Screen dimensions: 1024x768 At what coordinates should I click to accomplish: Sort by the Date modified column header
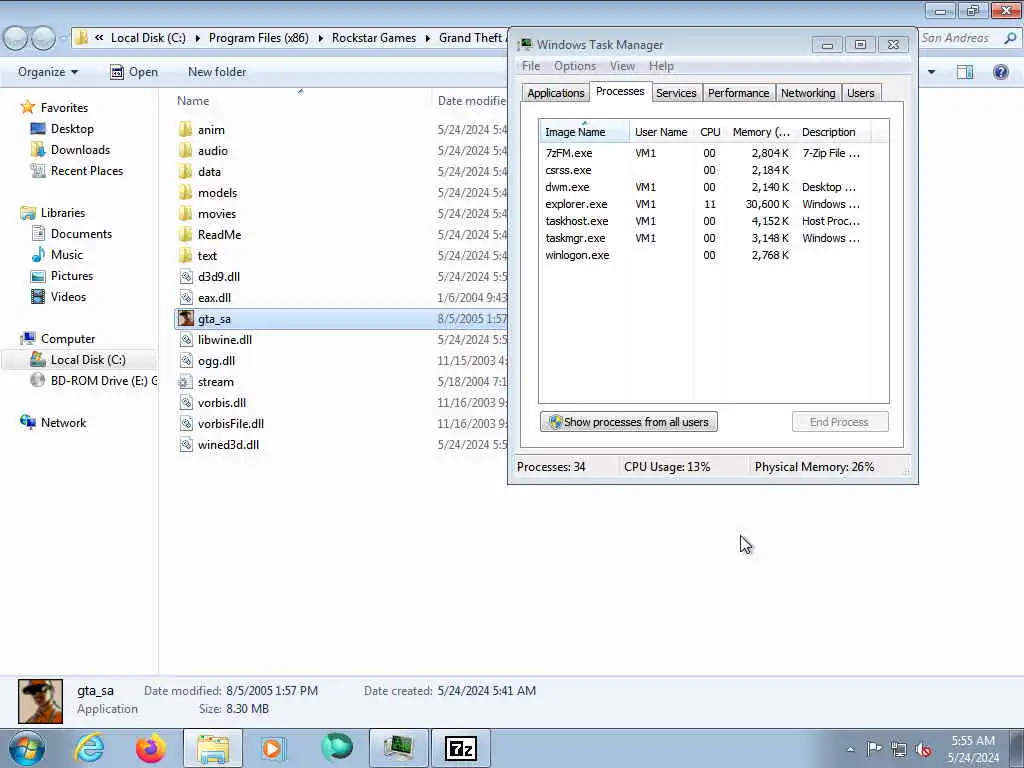tap(470, 101)
